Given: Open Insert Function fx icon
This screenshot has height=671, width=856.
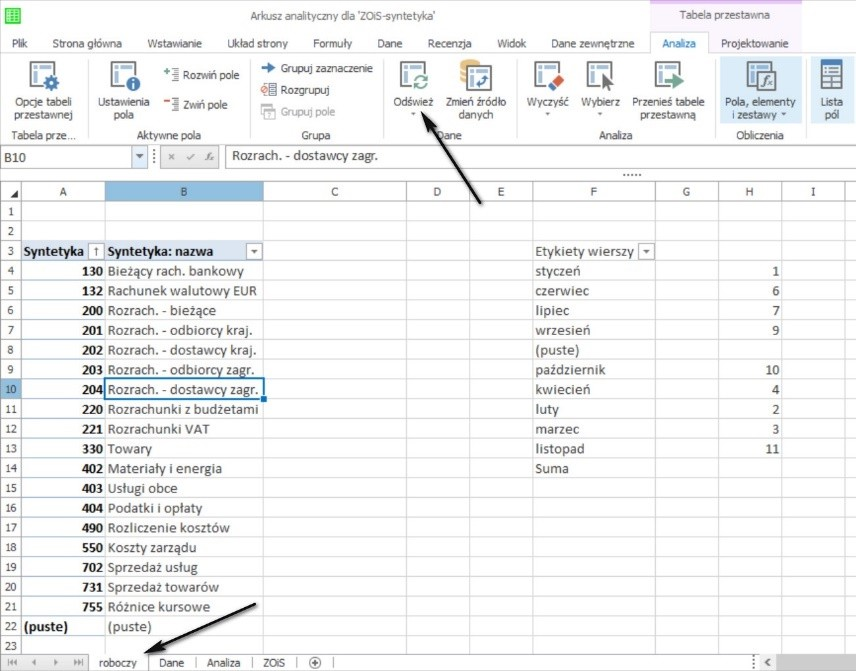Looking at the screenshot, I should [x=210, y=157].
